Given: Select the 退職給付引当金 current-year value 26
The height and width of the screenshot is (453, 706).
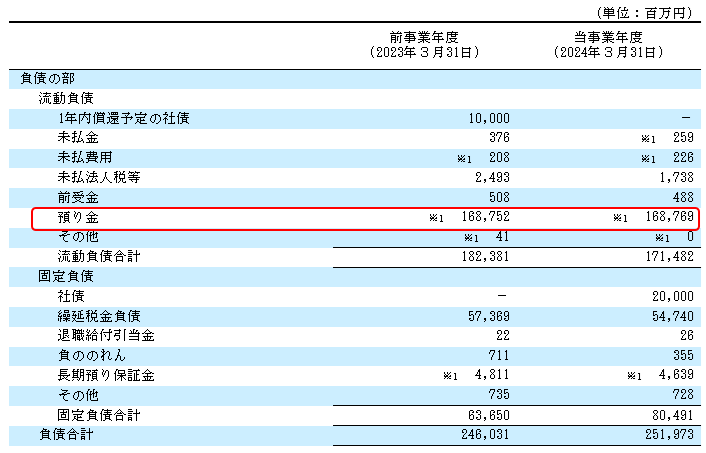Looking at the screenshot, I should pyautogui.click(x=684, y=336).
